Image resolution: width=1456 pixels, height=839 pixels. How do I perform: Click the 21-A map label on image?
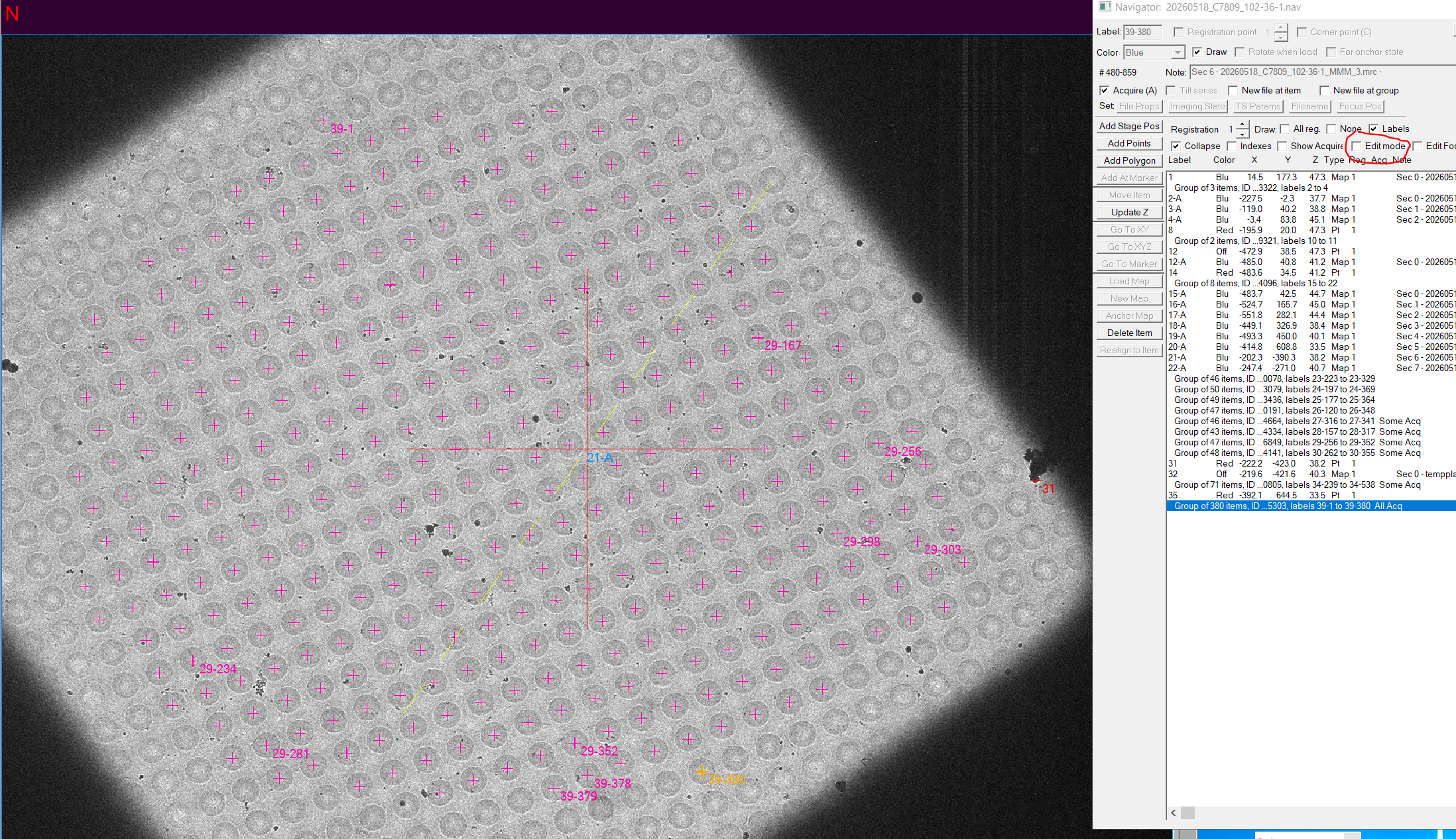coord(599,457)
